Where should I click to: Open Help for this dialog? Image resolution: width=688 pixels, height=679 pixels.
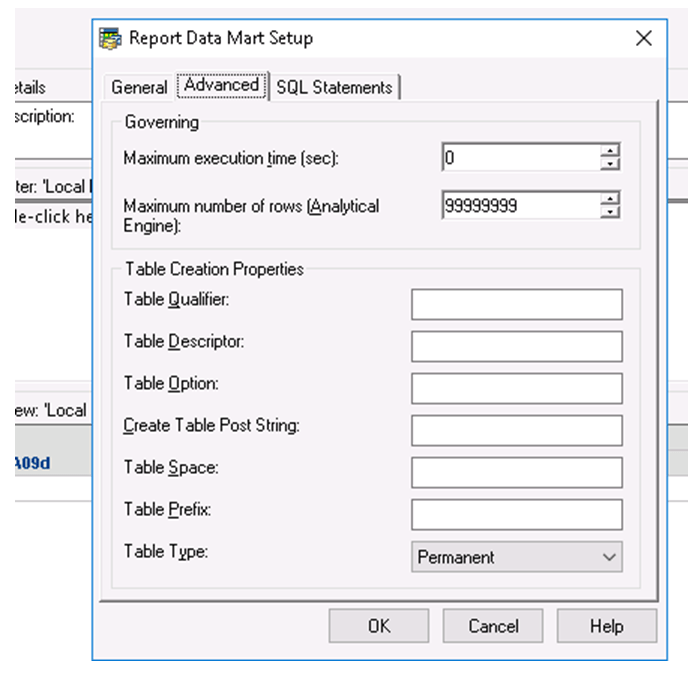click(x=607, y=625)
